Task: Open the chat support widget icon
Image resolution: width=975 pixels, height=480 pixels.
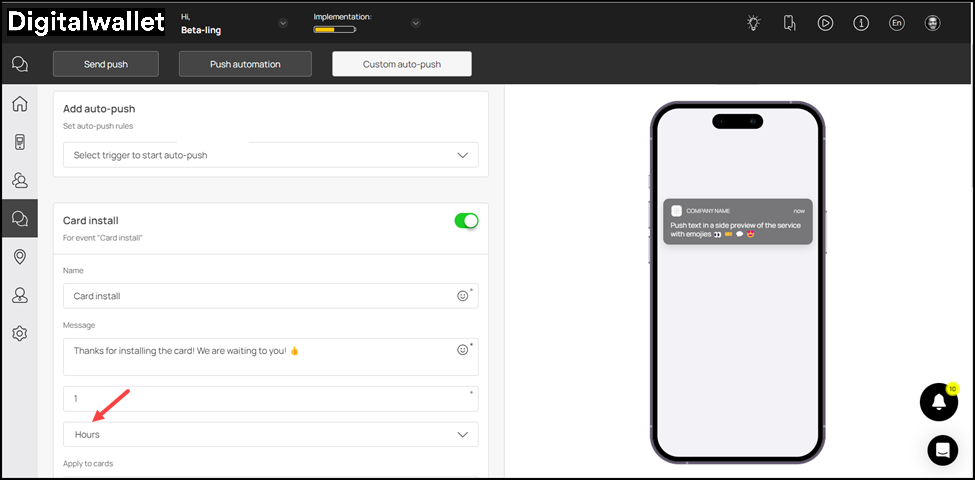Action: 941,450
